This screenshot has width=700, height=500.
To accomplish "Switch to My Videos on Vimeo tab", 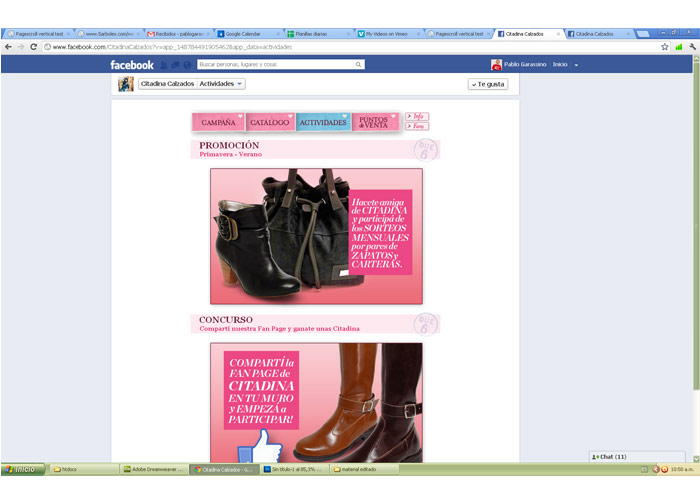I will pos(388,34).
